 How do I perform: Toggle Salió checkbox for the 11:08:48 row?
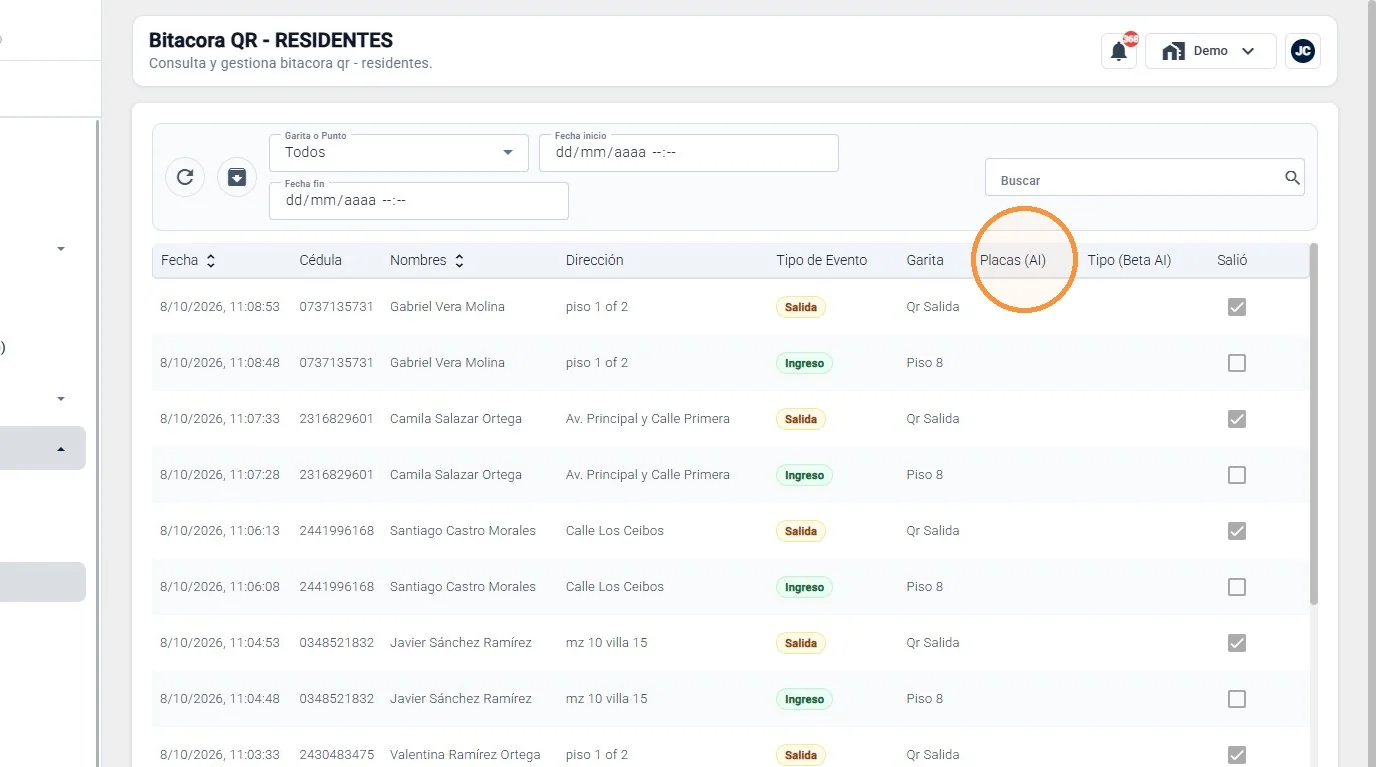coord(1237,363)
